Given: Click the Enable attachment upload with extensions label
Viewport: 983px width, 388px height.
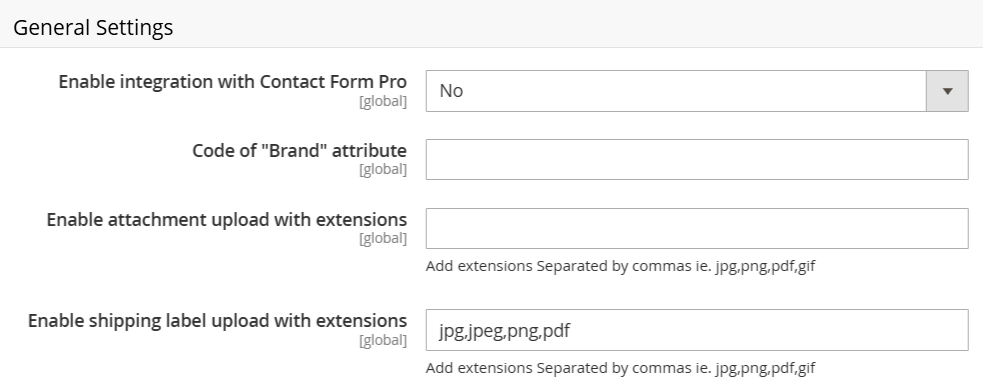Looking at the screenshot, I should point(226,219).
